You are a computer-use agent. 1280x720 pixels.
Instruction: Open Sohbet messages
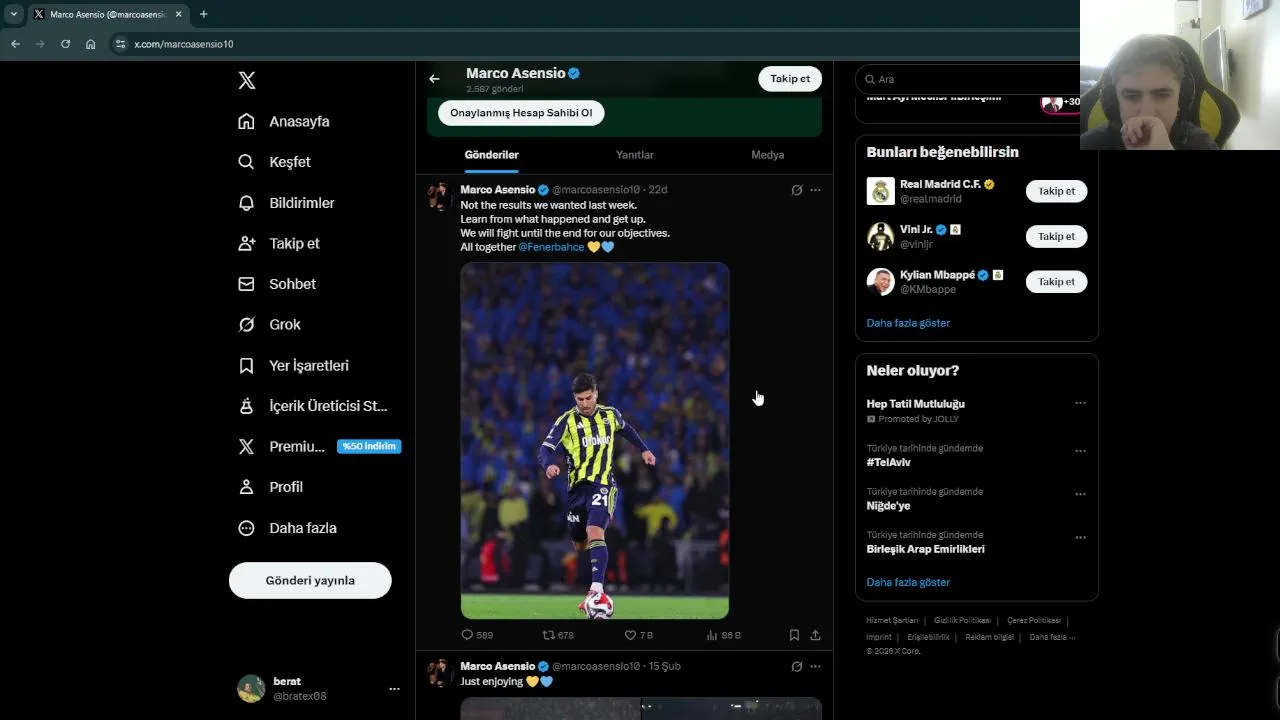[277, 284]
